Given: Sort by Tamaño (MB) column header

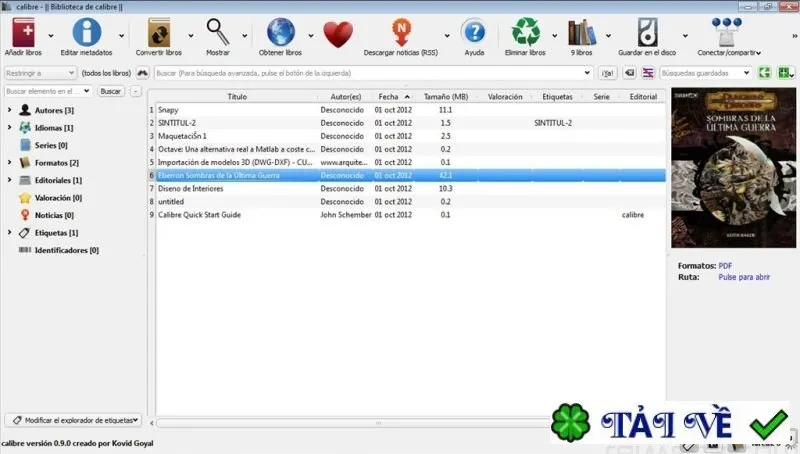Looking at the screenshot, I should (x=445, y=96).
